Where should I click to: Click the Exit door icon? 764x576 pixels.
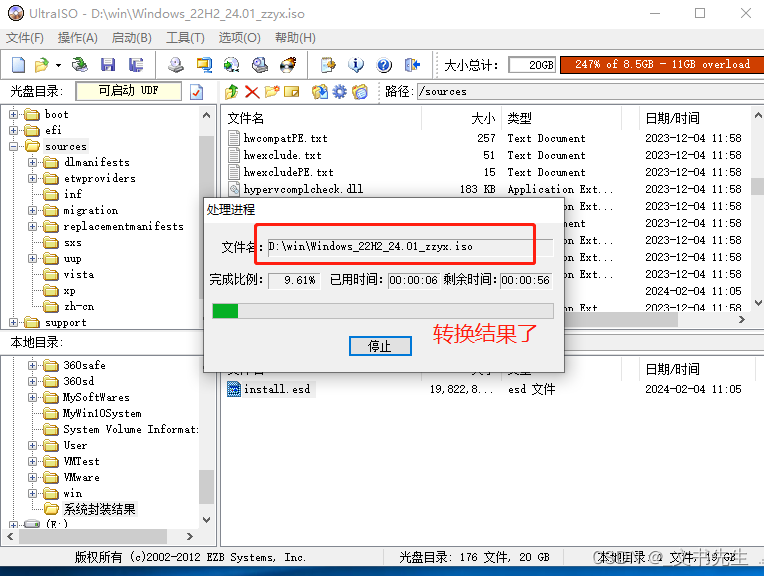tap(412, 64)
